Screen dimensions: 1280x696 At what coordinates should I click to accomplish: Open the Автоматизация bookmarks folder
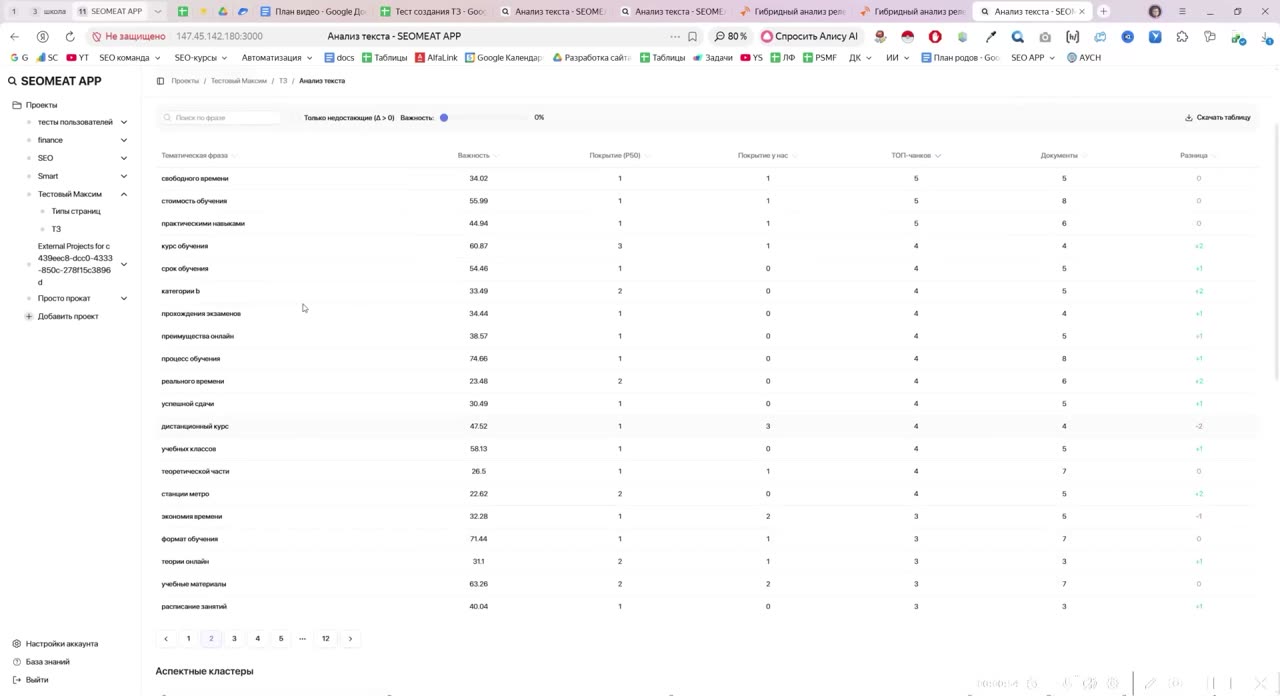277,58
